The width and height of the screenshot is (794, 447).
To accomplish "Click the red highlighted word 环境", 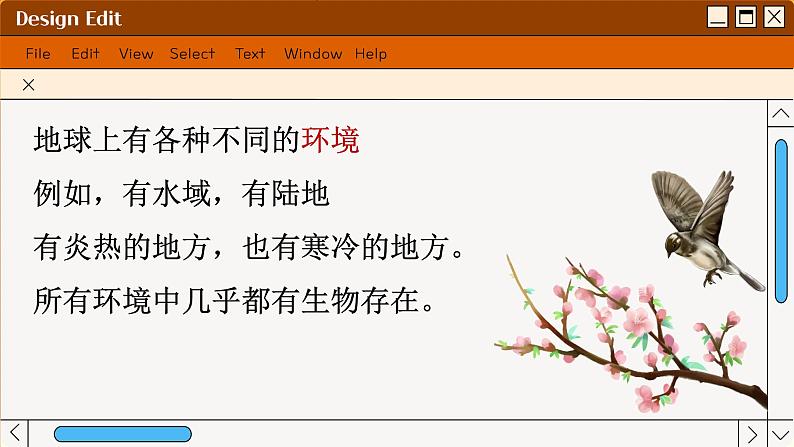I will tap(330, 141).
